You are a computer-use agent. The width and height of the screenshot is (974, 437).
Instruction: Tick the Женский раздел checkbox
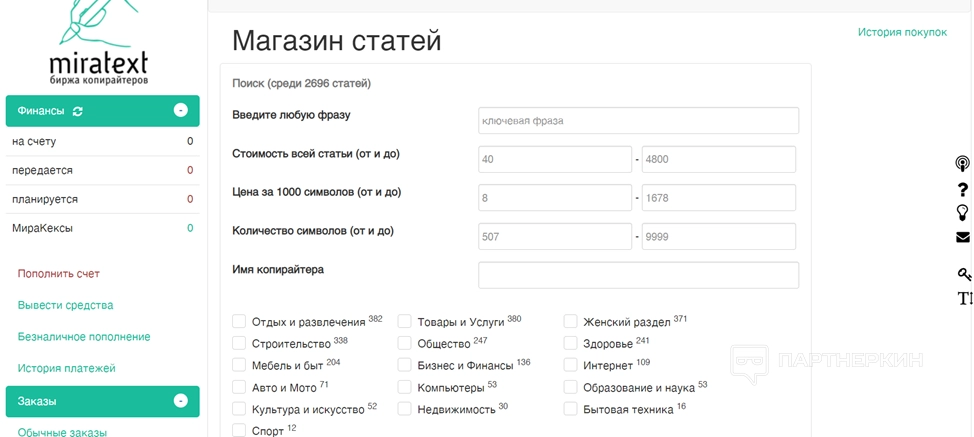pos(570,322)
